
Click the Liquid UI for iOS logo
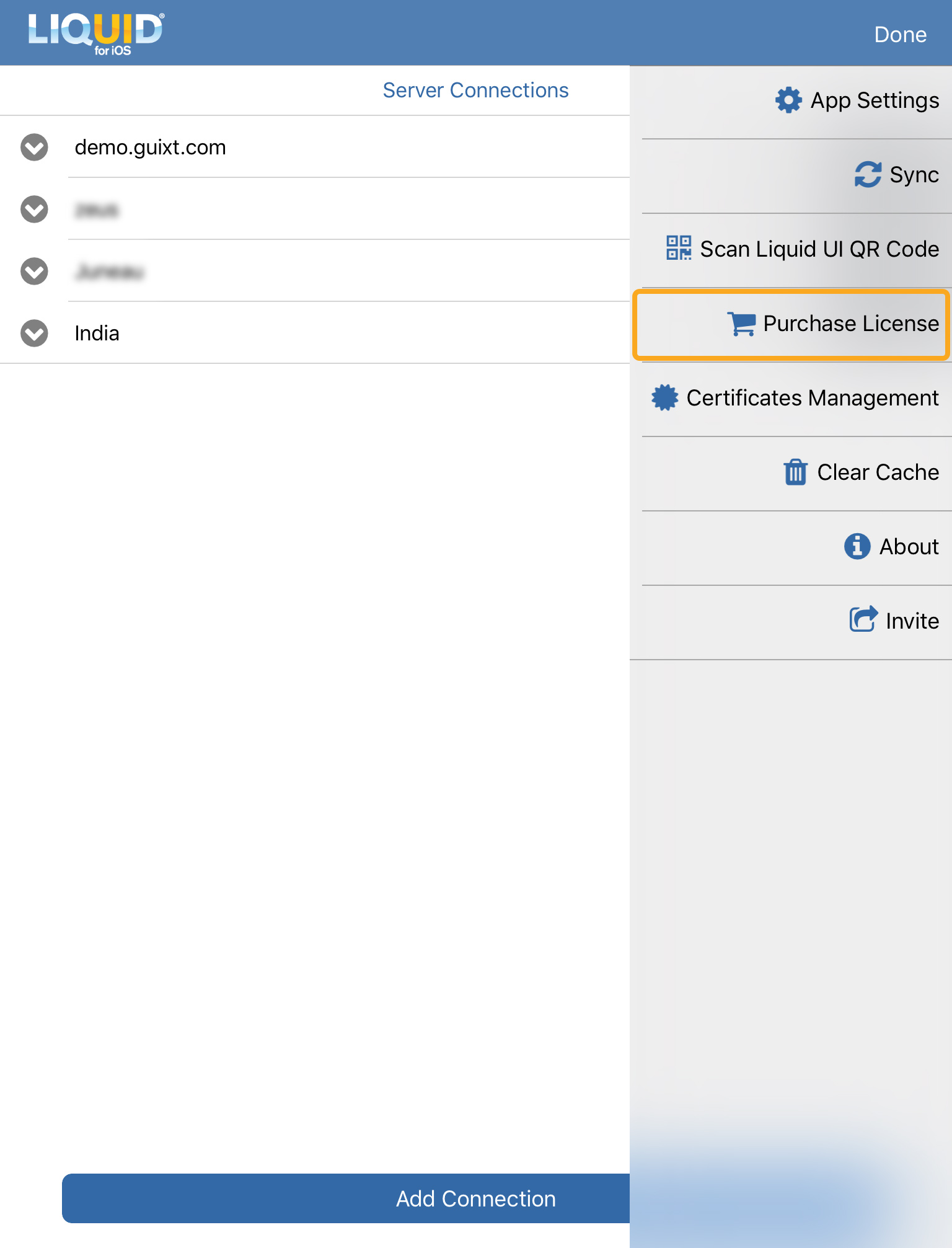(x=96, y=33)
